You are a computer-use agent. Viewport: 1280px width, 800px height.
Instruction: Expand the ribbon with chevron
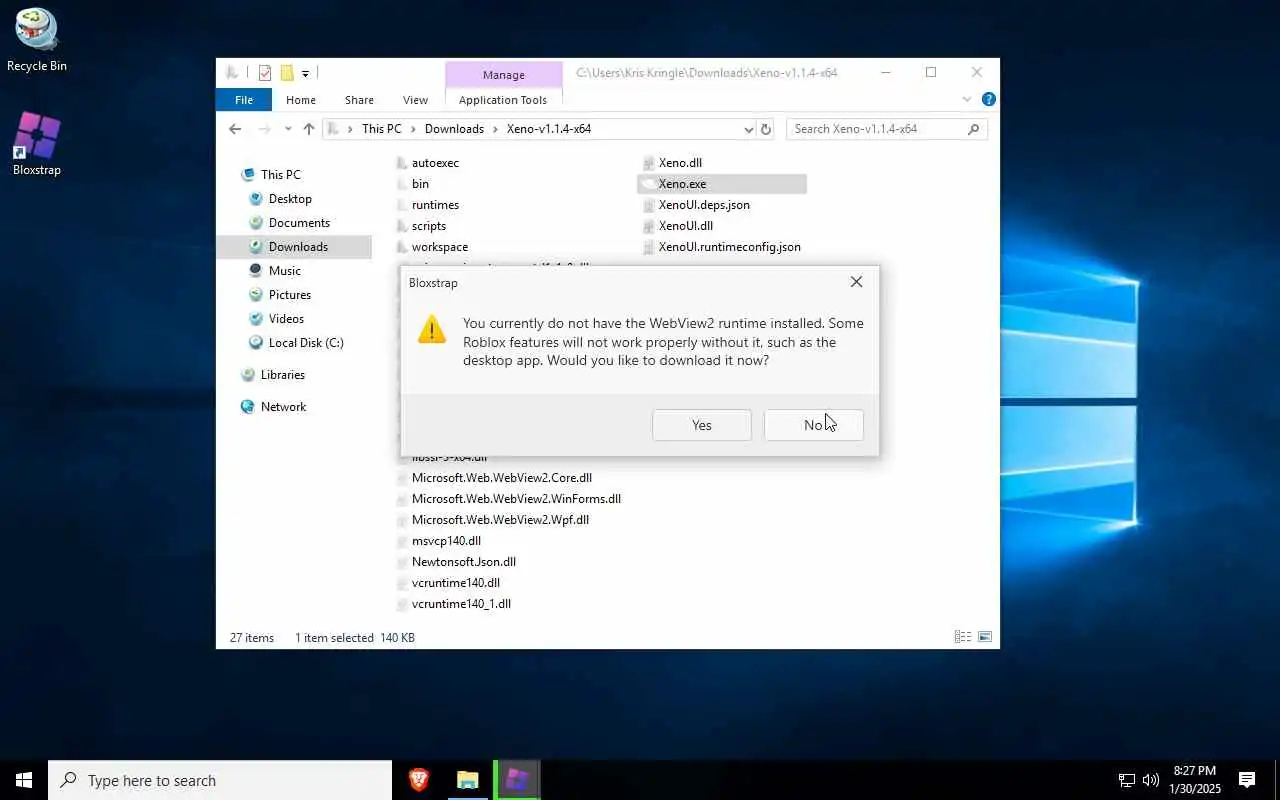967,99
